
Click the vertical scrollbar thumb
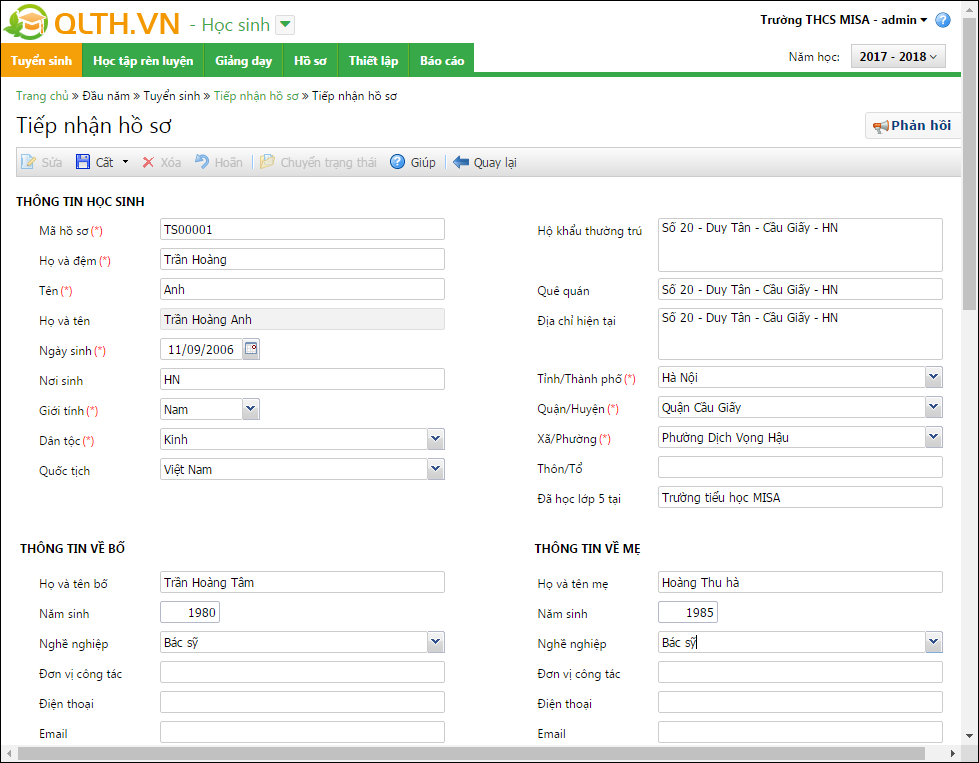(969, 164)
